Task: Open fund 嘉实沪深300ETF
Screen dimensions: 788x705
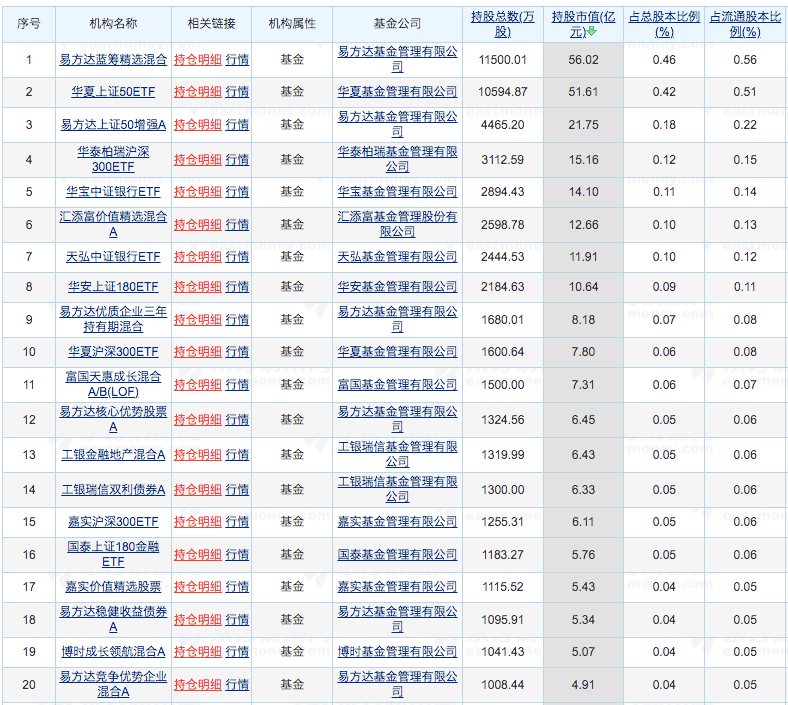Action: pos(113,522)
